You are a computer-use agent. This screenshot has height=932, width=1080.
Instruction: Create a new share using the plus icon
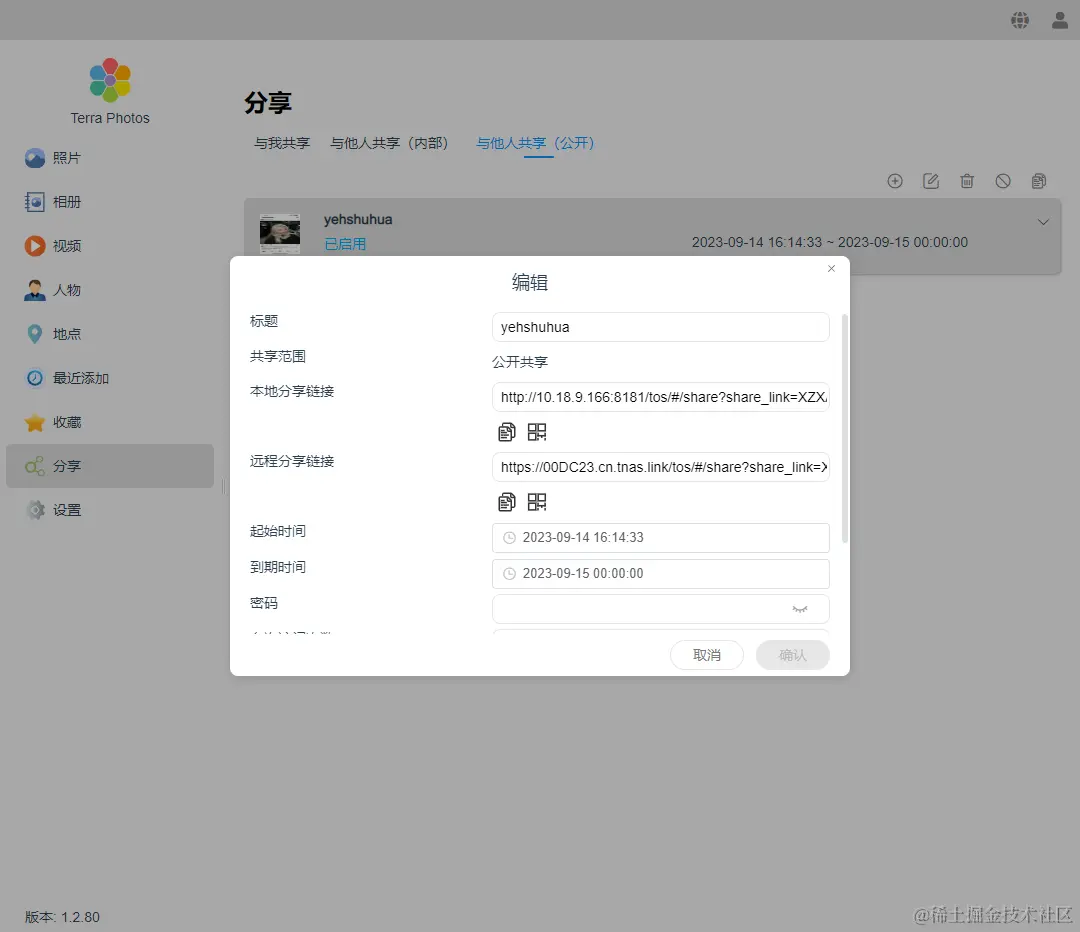click(895, 181)
